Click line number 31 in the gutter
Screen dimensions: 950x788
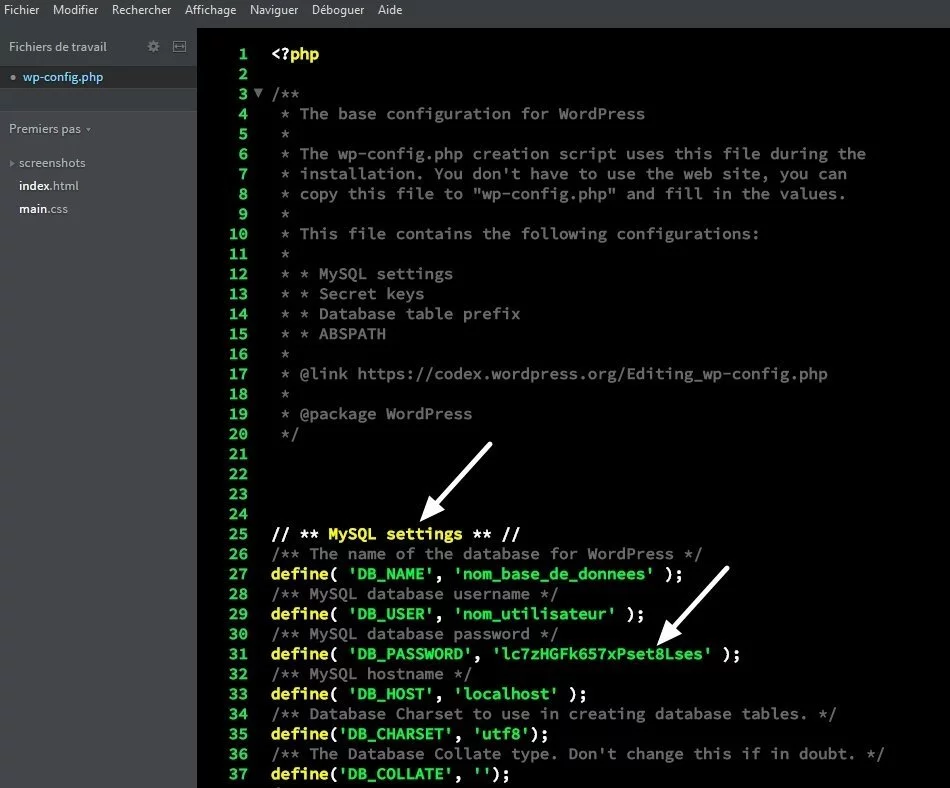click(238, 654)
